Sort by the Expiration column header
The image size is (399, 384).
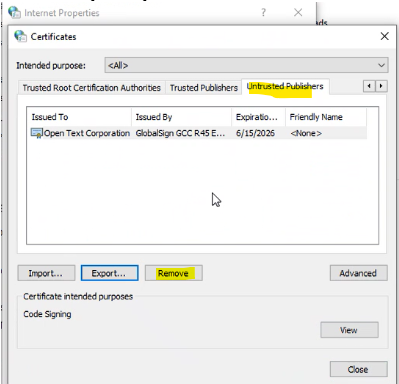tap(258, 117)
